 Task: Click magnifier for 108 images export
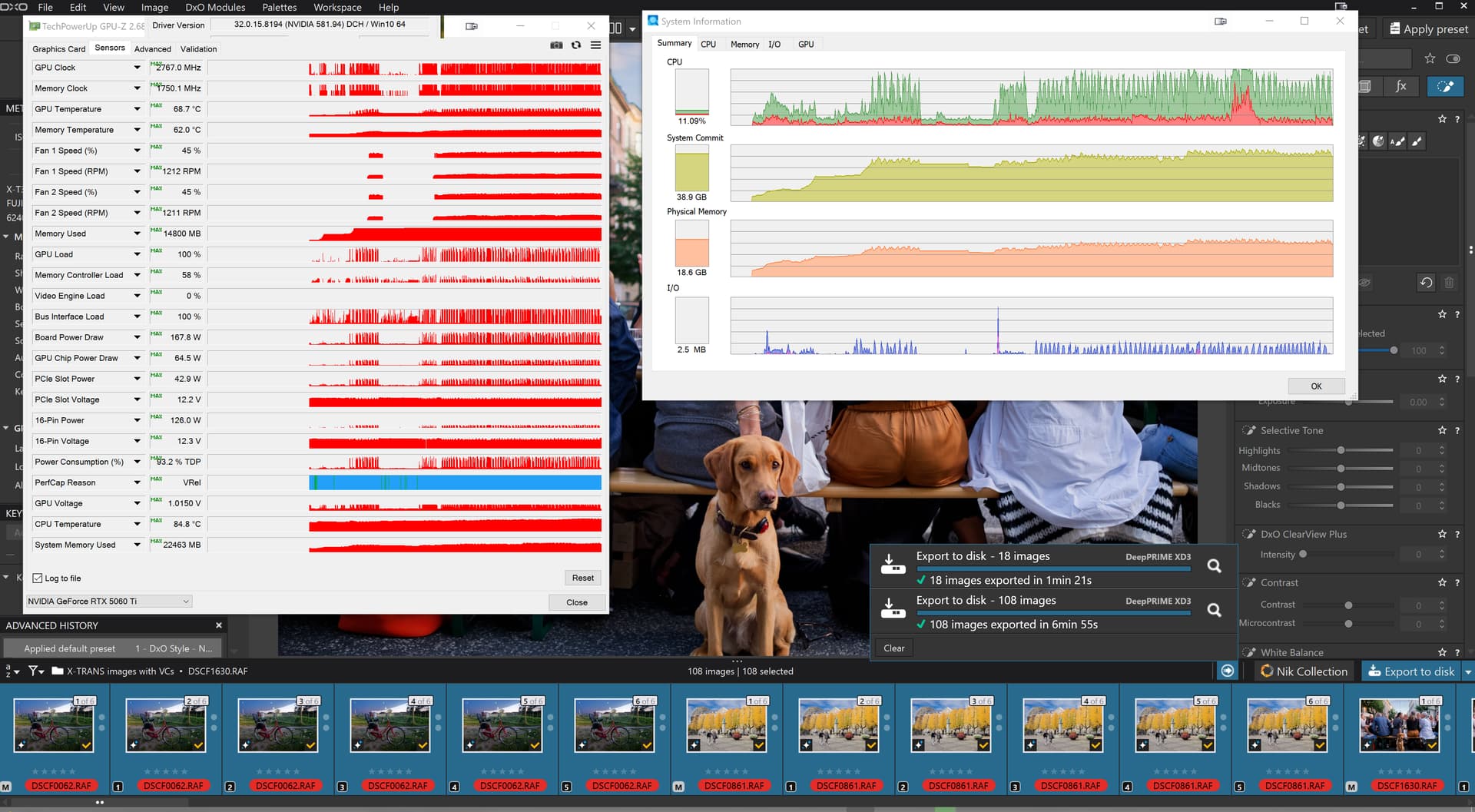(1214, 610)
